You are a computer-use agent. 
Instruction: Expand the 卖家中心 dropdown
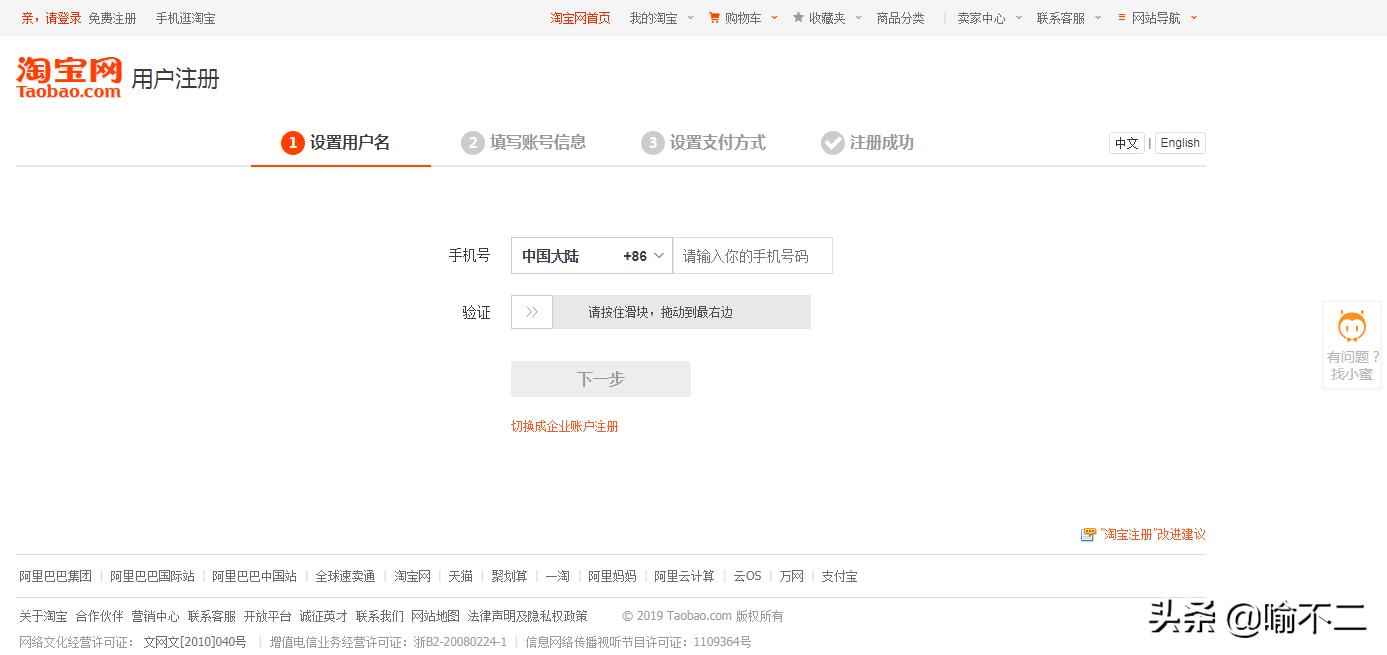click(x=983, y=17)
